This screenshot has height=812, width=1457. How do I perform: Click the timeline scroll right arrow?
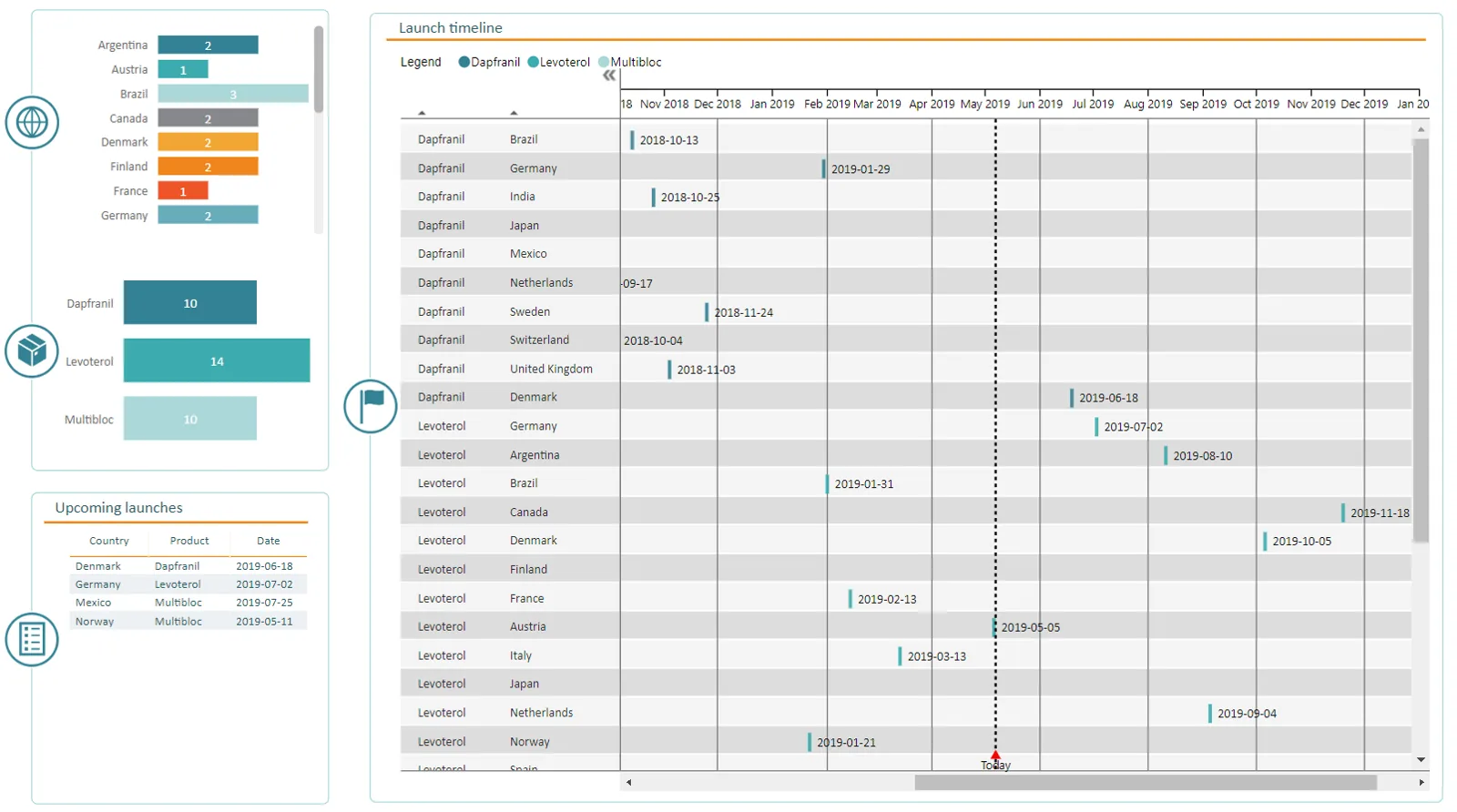pyautogui.click(x=1421, y=783)
